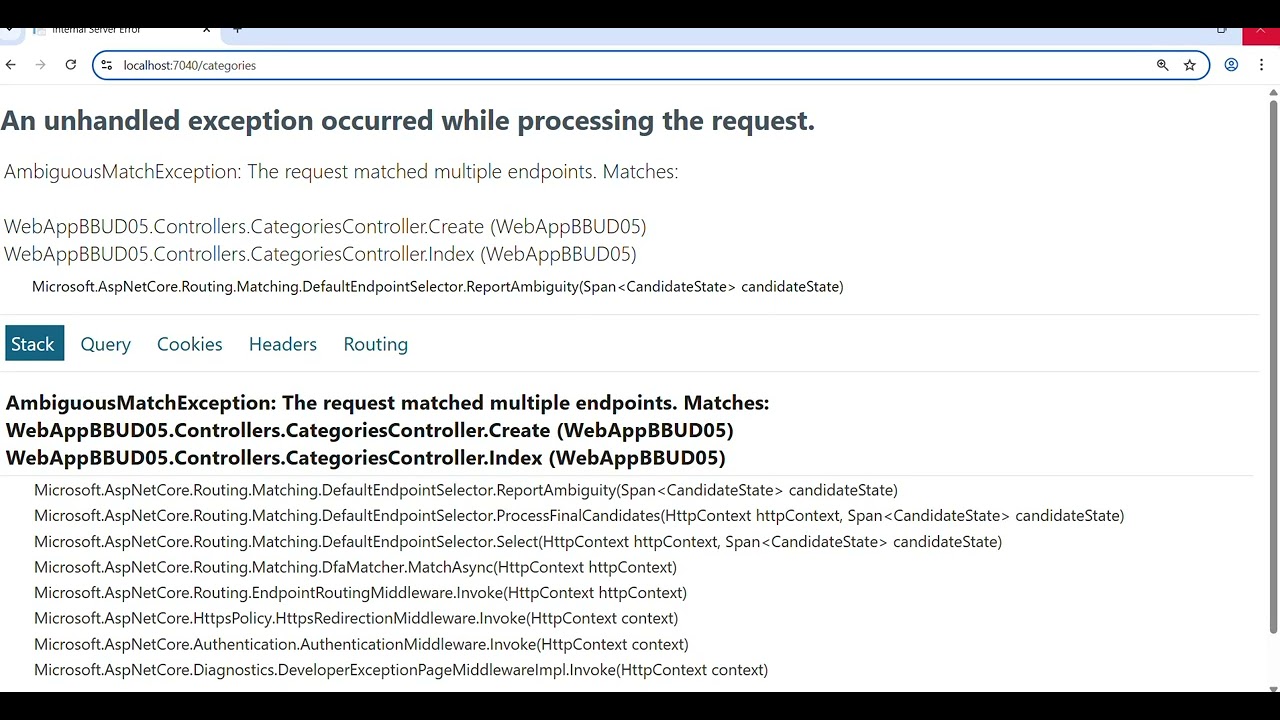Click the EndpointRoutingMiddleware.Invoke stack frame

click(x=360, y=593)
